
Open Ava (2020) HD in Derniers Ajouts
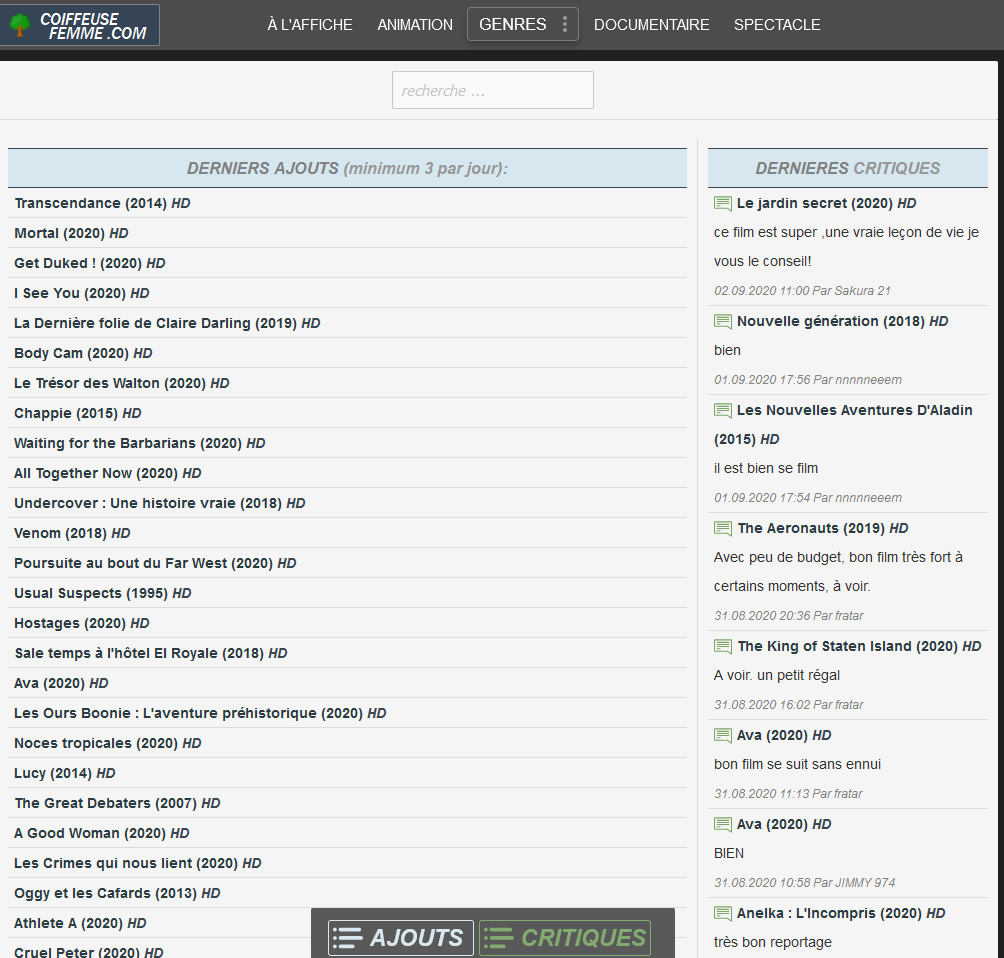[61, 684]
